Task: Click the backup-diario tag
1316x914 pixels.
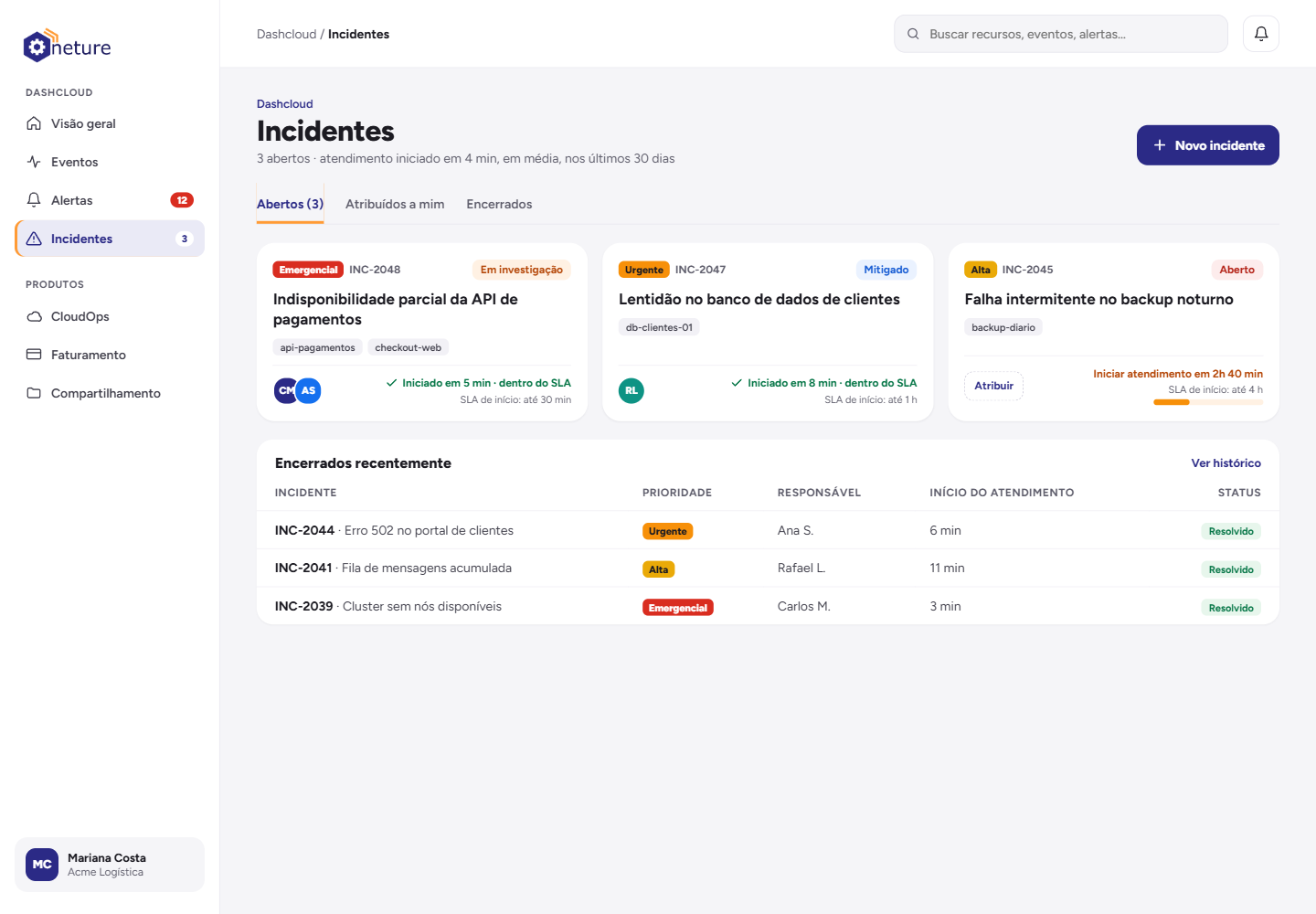Action: pyautogui.click(x=1003, y=327)
